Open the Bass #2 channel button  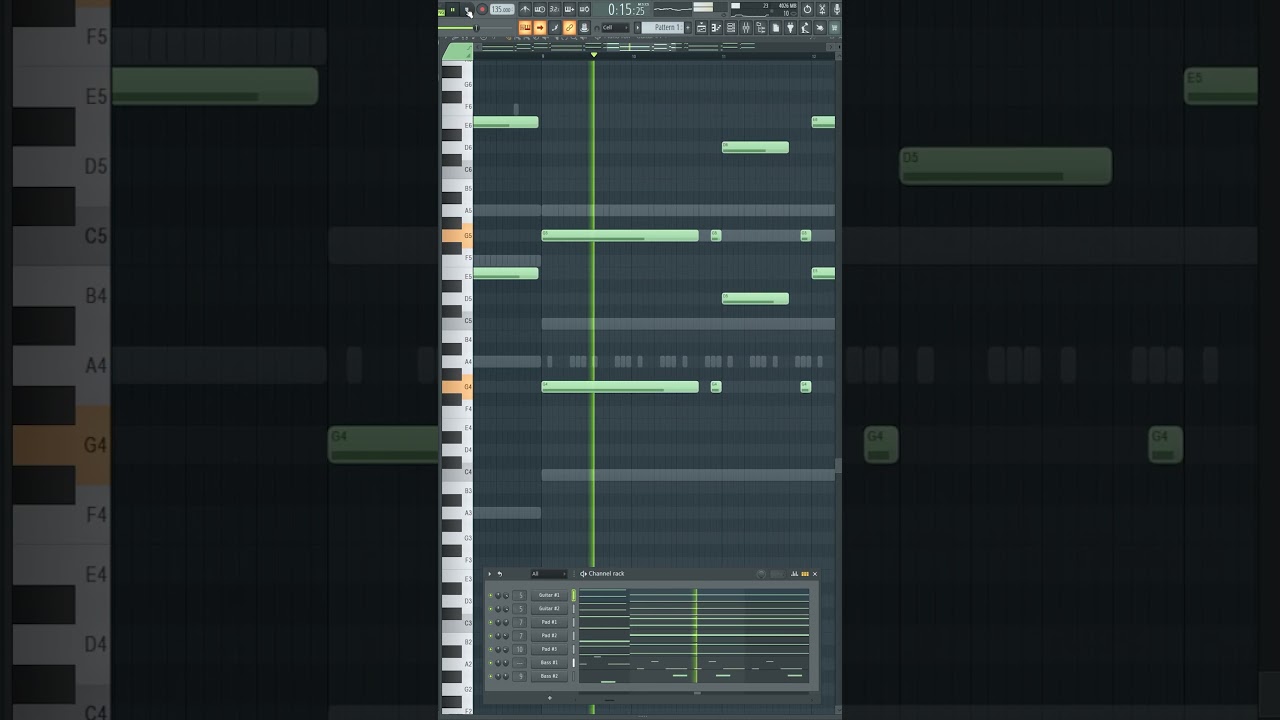(549, 676)
